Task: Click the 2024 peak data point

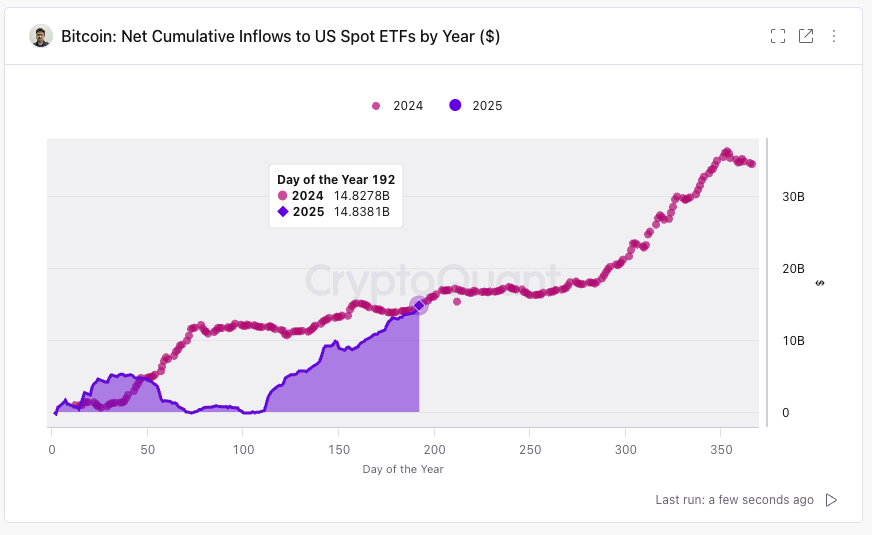Action: coord(726,152)
